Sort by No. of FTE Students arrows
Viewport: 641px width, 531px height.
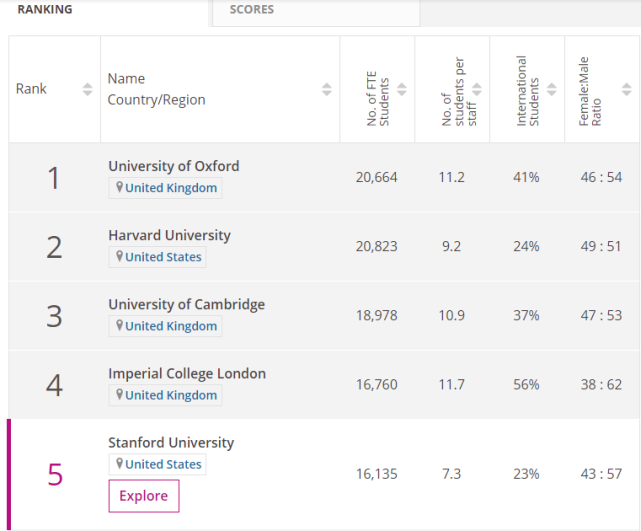coord(402,89)
